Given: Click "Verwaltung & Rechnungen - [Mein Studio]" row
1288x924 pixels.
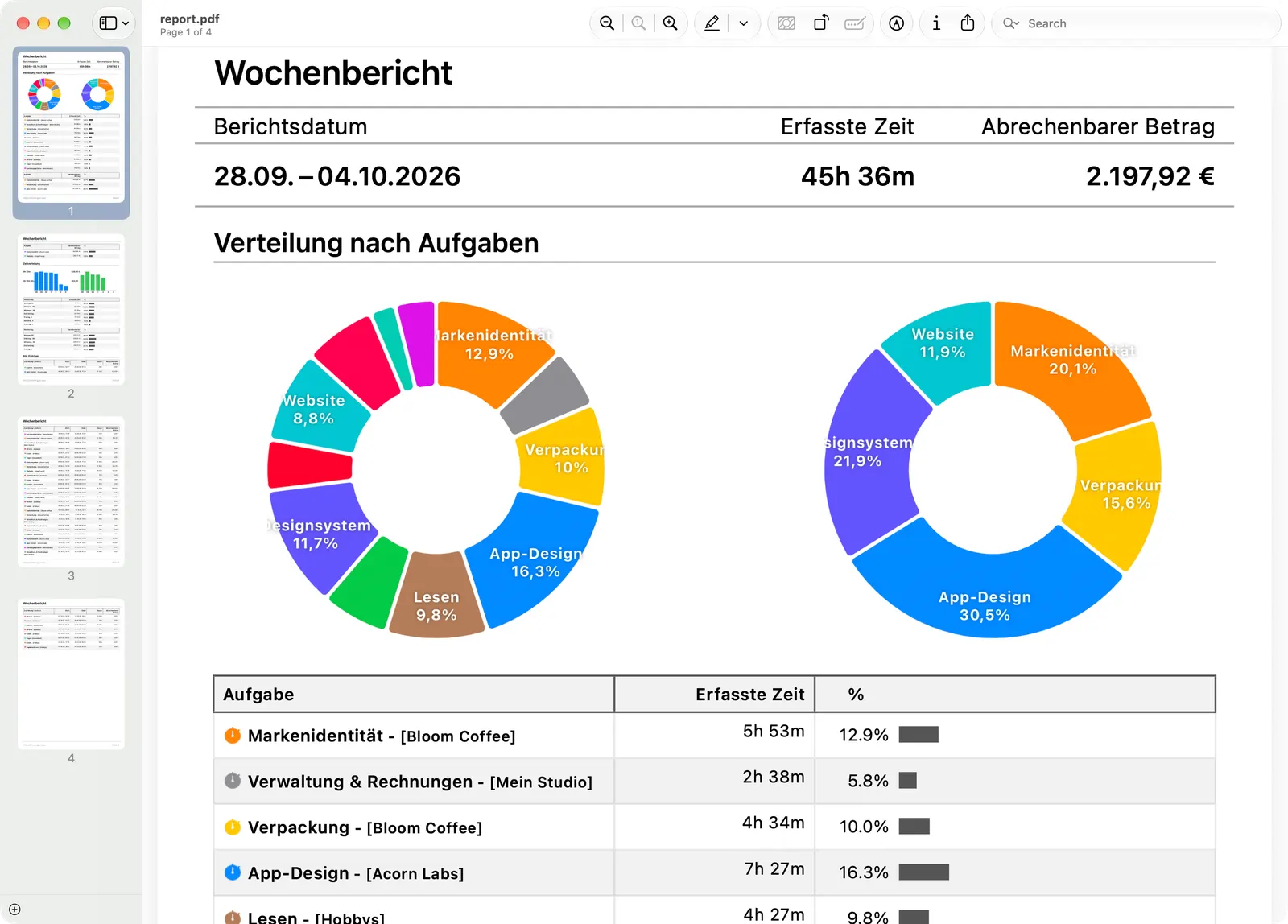Looking at the screenshot, I should pos(714,781).
